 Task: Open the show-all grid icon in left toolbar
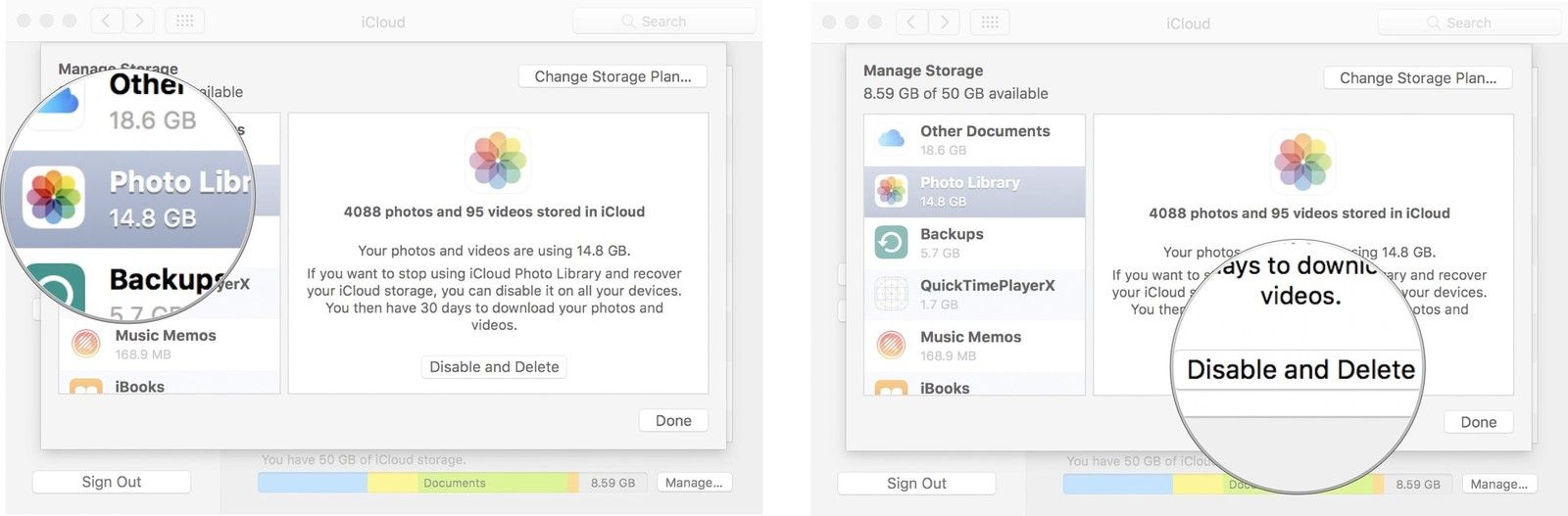[184, 21]
